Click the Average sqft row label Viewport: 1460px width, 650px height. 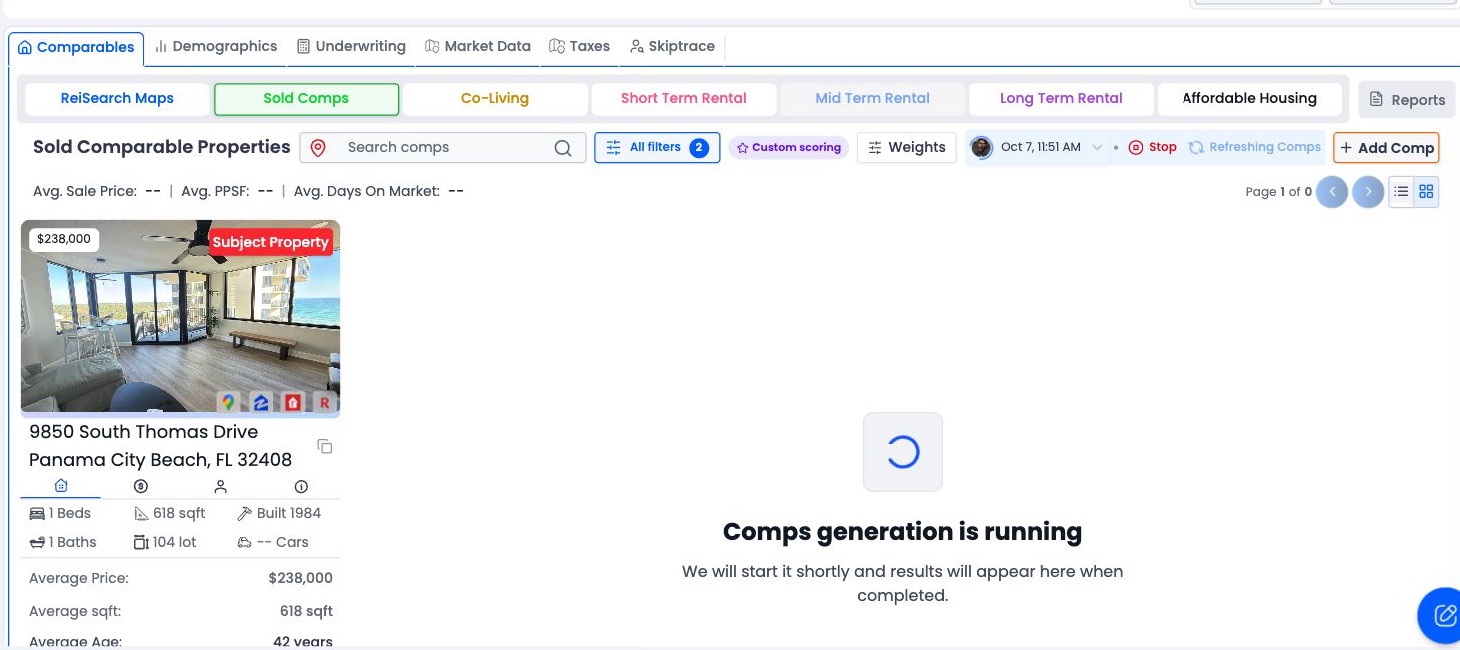[75, 611]
